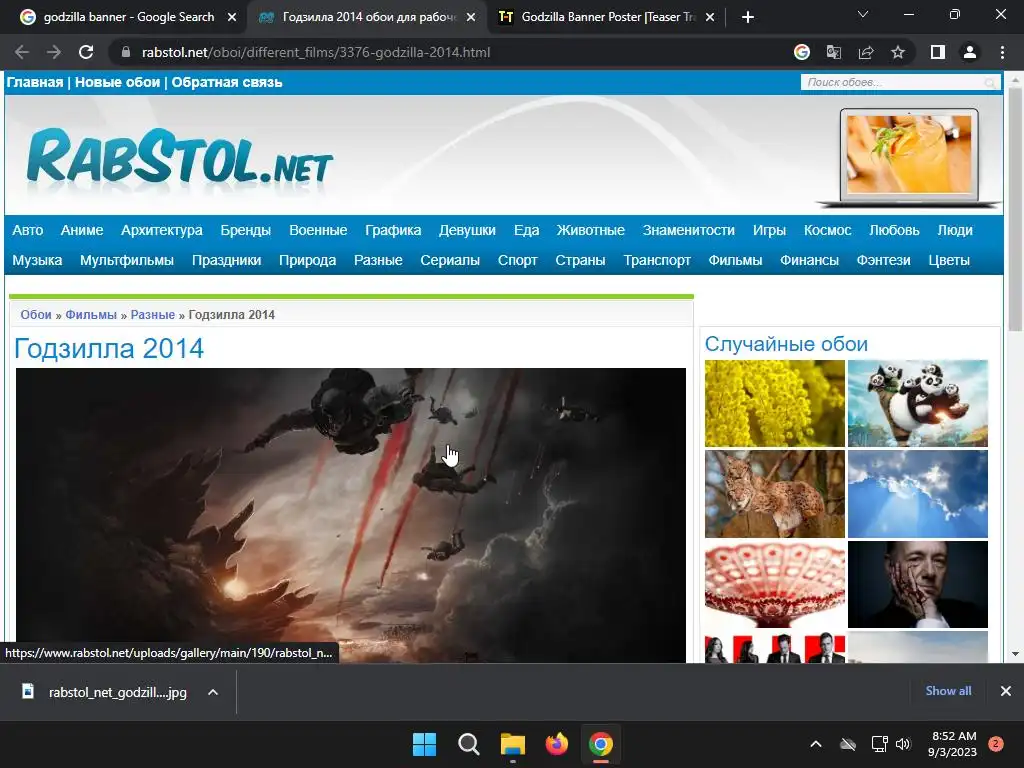This screenshot has height=768, width=1024.
Task: Click the laptop wallpaper preview in header
Action: click(908, 157)
